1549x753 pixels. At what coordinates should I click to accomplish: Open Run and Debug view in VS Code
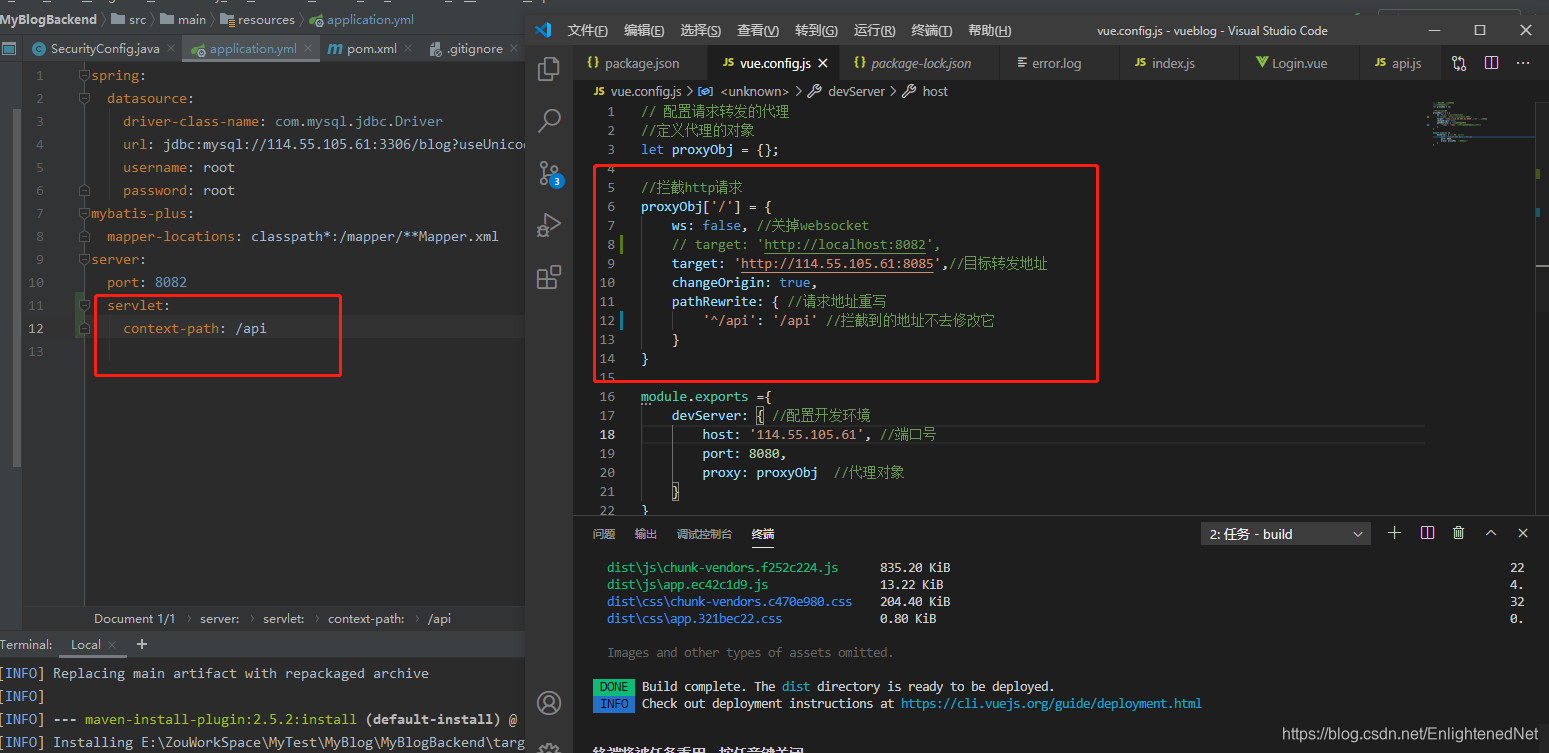[549, 225]
